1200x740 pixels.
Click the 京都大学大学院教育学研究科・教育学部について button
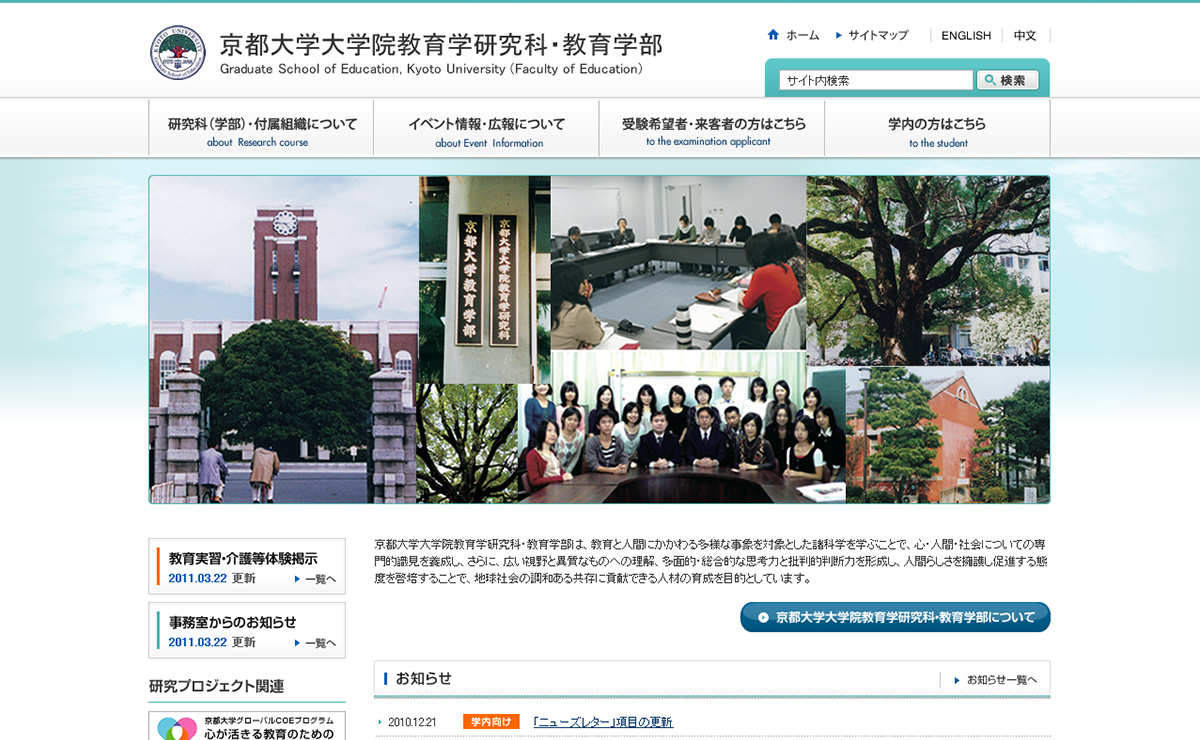[x=895, y=617]
